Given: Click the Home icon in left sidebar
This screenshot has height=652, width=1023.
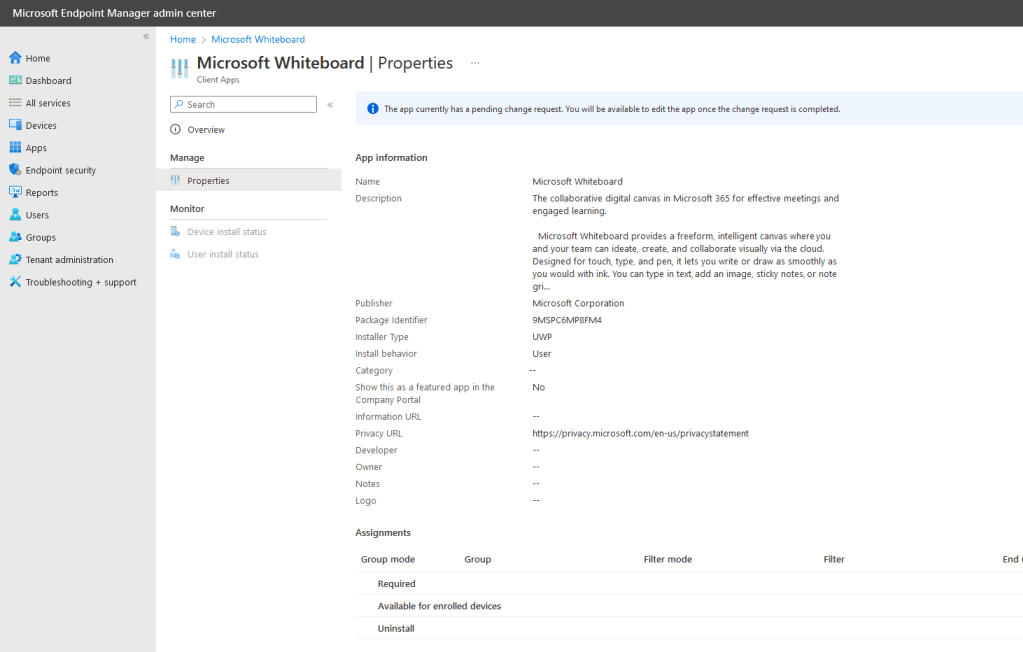Looking at the screenshot, I should (15, 58).
